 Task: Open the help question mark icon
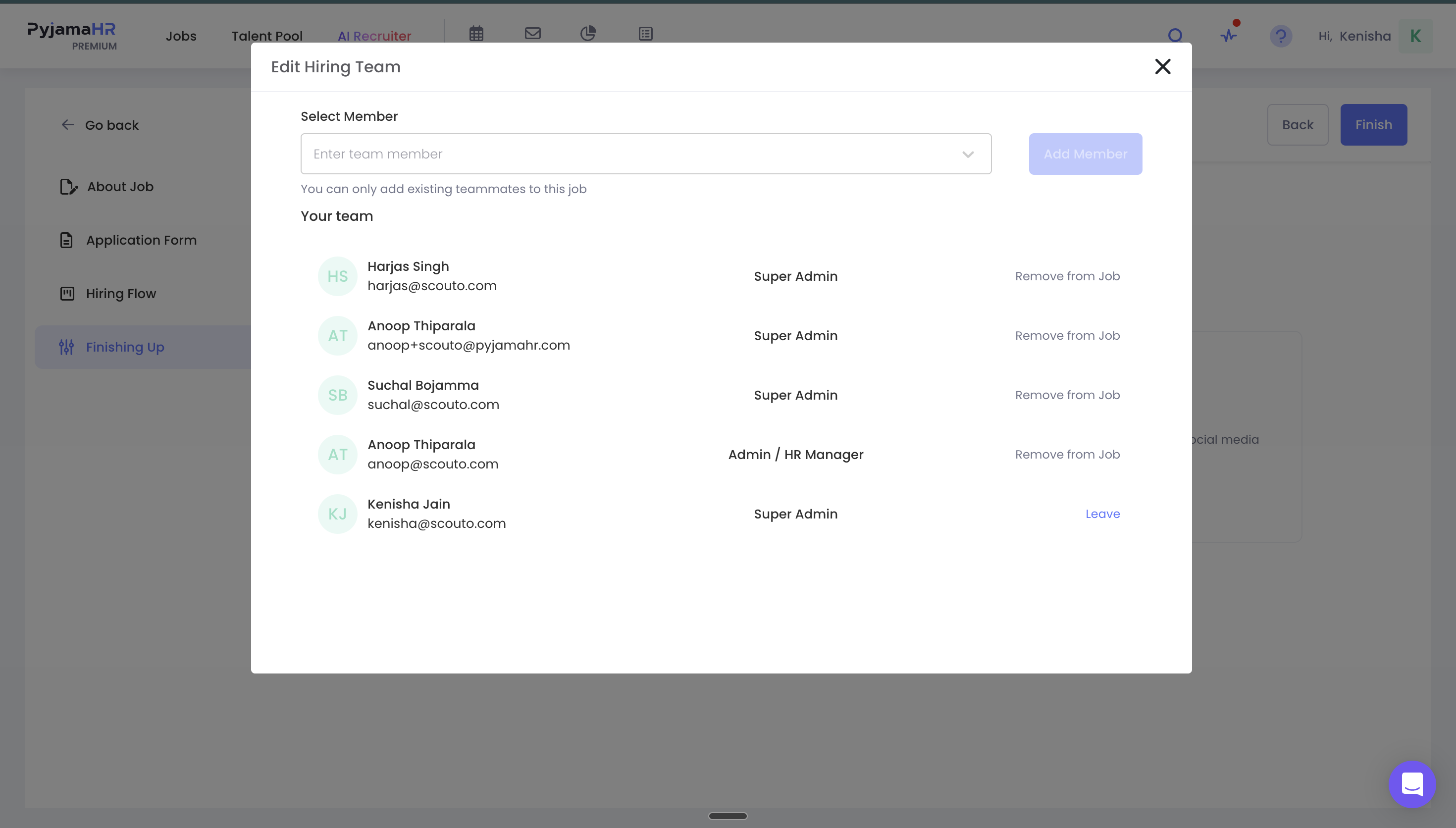coord(1280,36)
